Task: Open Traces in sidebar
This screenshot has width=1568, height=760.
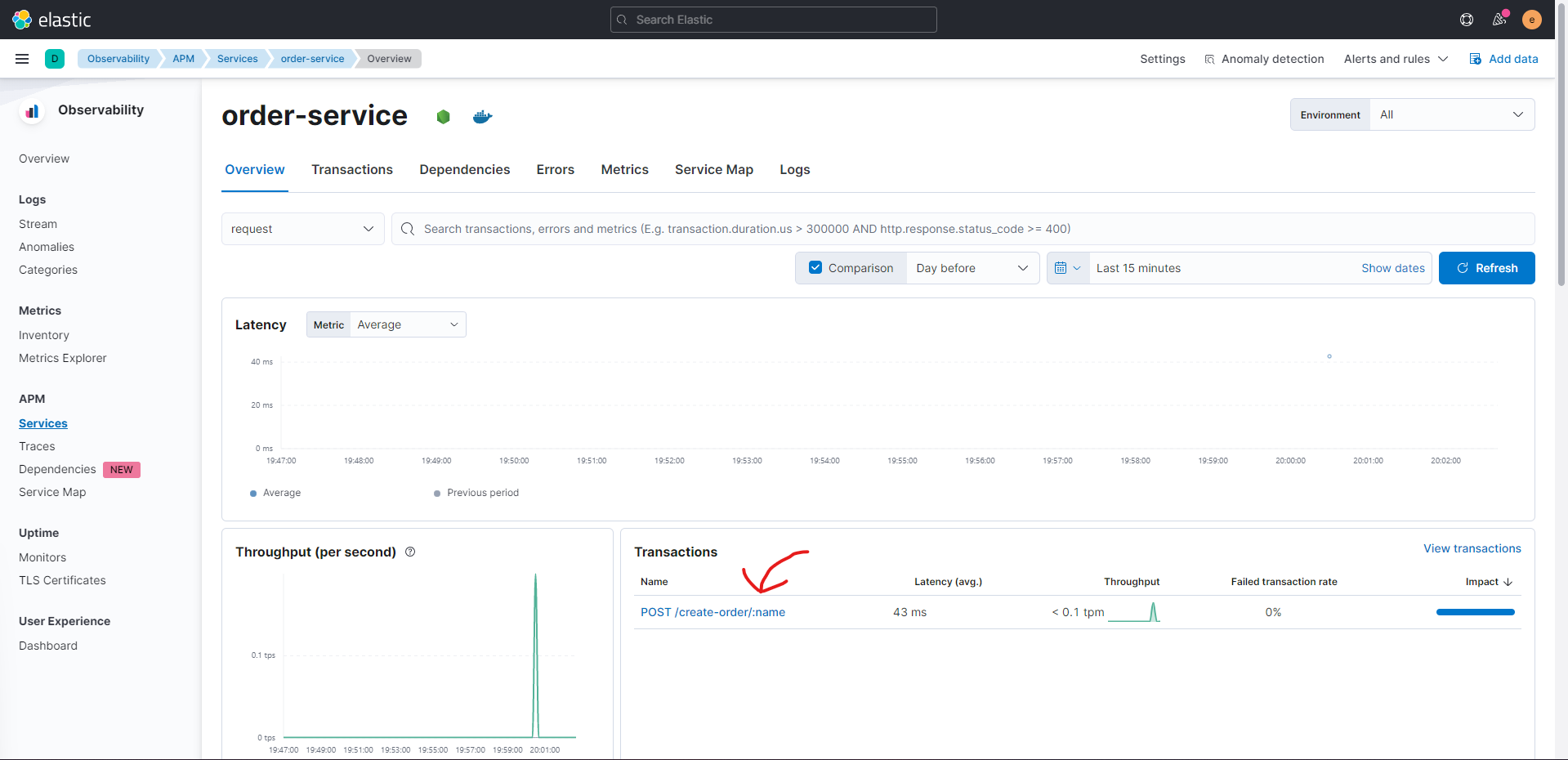Action: coord(37,446)
